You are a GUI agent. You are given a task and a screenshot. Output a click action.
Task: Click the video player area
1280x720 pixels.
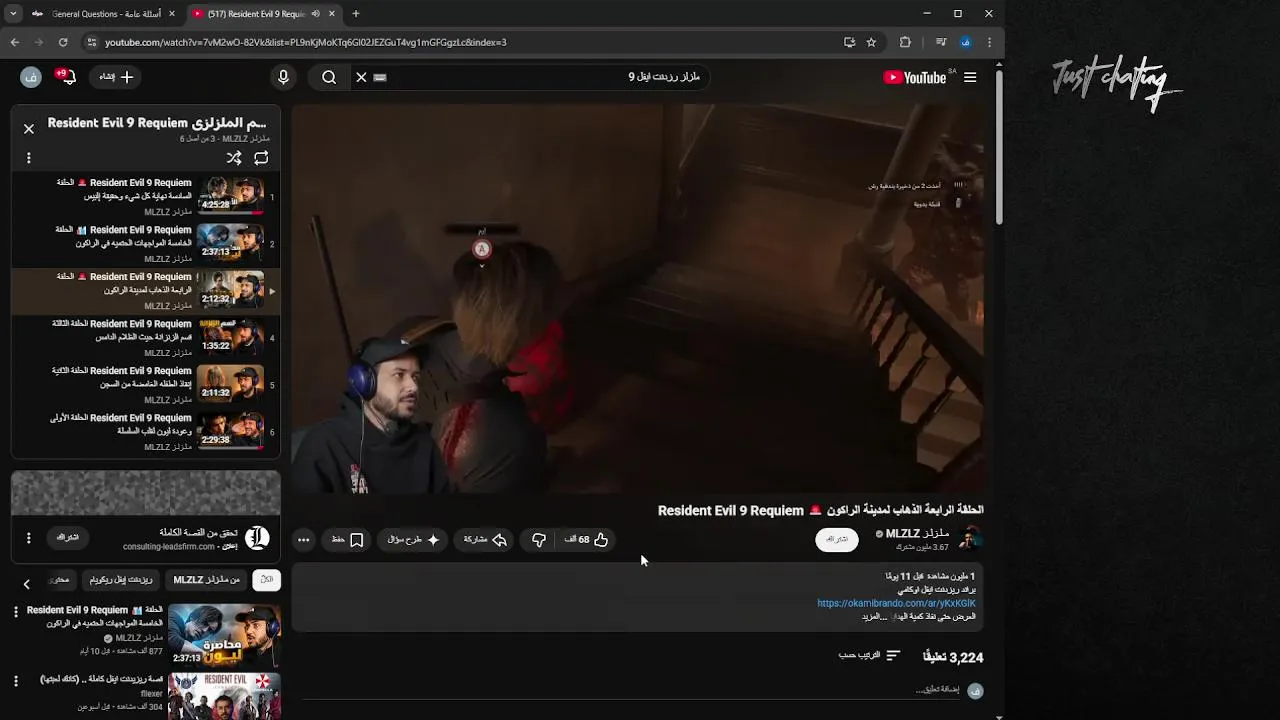(638, 298)
